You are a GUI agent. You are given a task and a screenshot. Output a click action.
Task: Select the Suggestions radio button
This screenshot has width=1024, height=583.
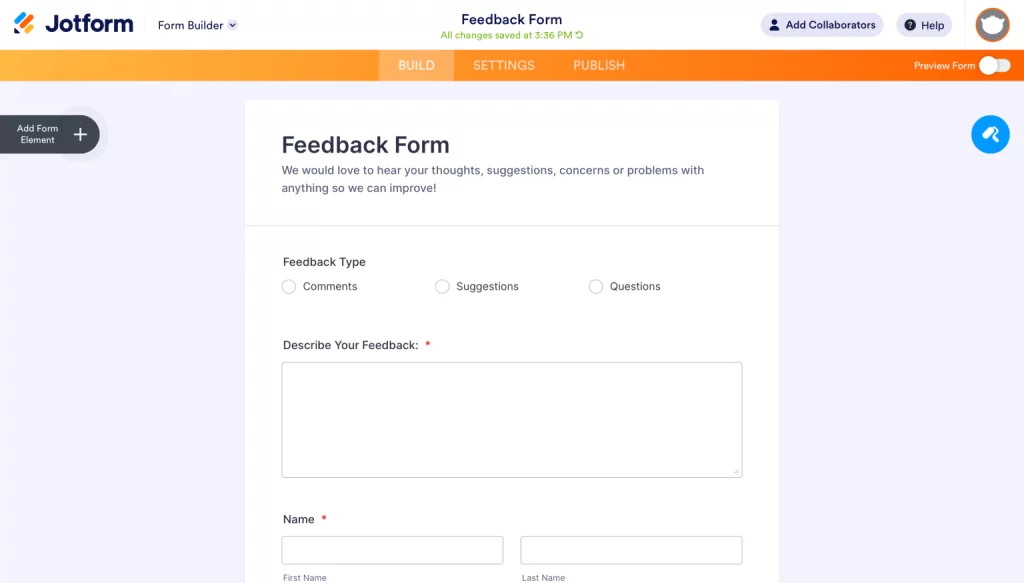point(442,286)
